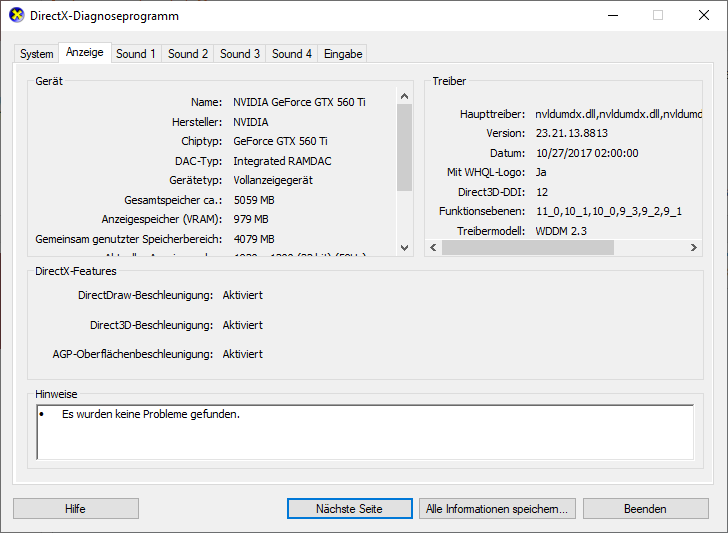This screenshot has height=533, width=728.
Task: Click the Nächste Seite button
Action: pos(350,508)
